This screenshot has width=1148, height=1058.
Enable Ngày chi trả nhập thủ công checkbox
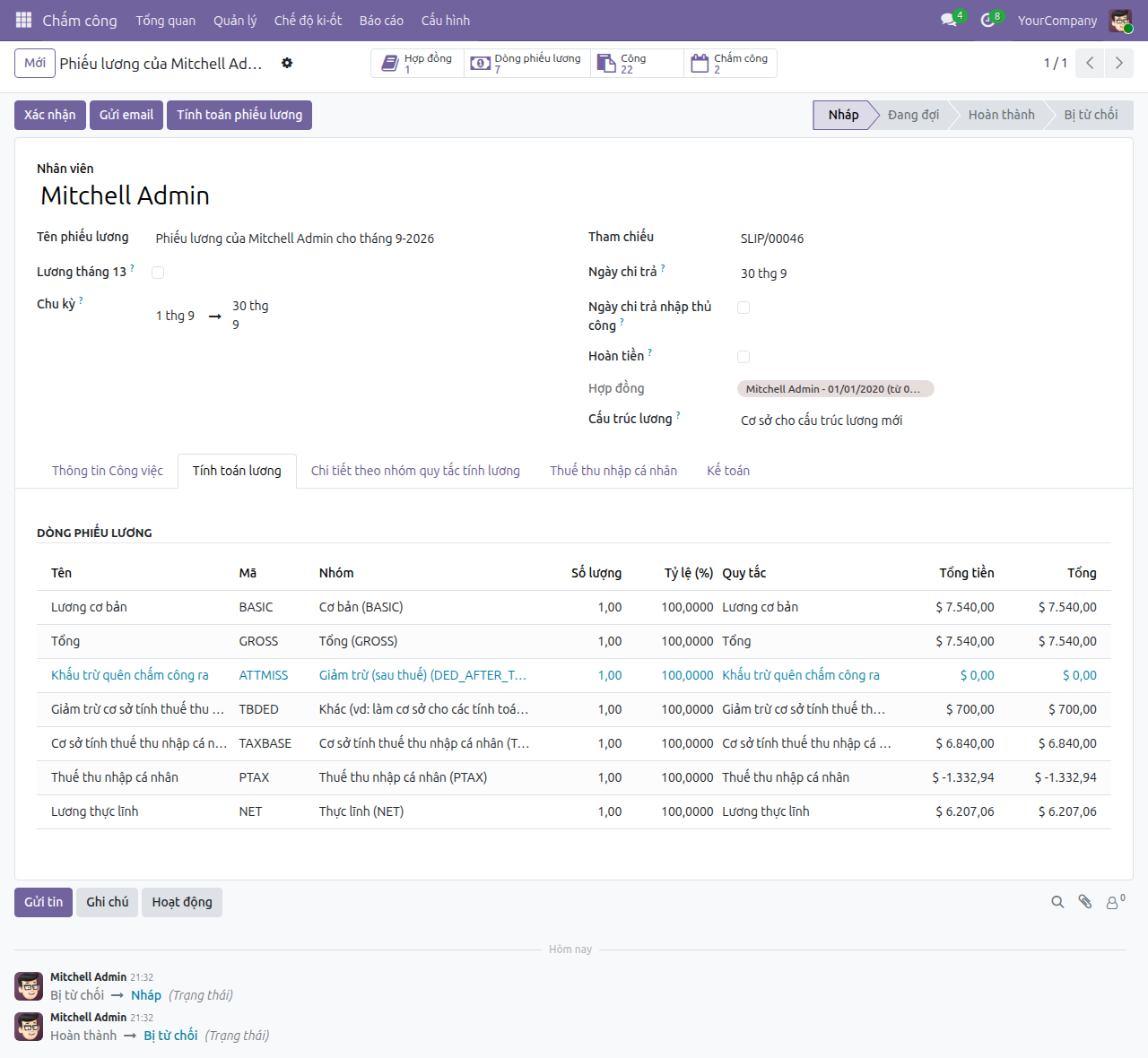pyautogui.click(x=744, y=308)
